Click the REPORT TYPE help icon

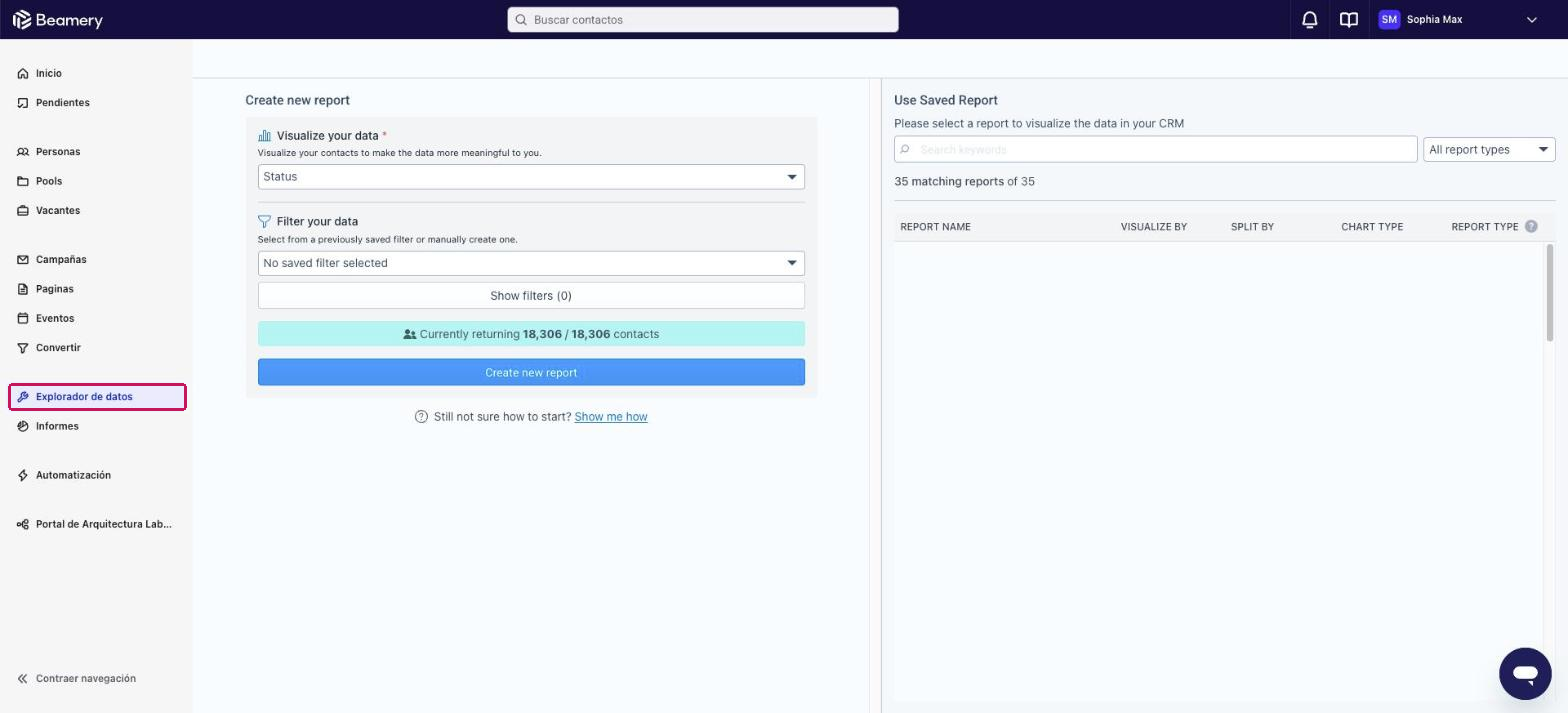tap(1531, 227)
